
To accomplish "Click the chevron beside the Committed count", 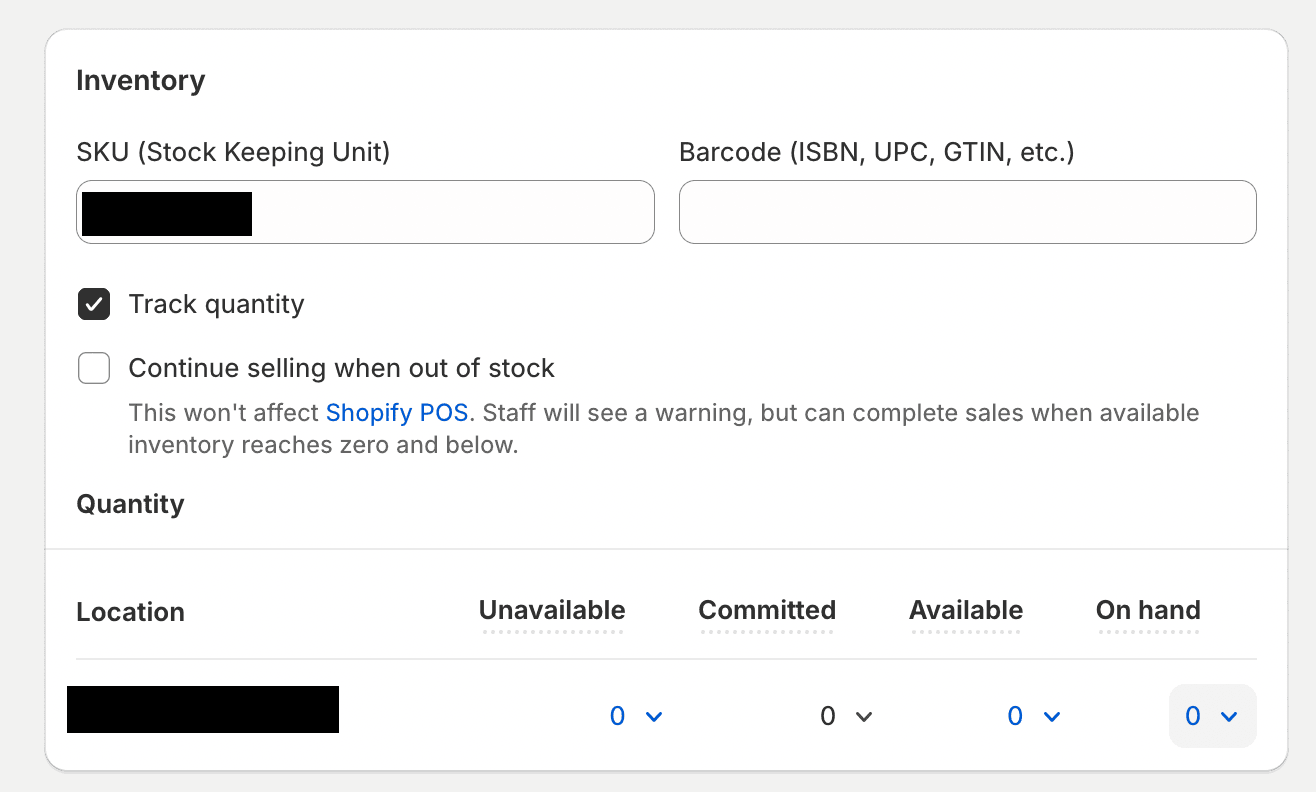I will coord(866,716).
